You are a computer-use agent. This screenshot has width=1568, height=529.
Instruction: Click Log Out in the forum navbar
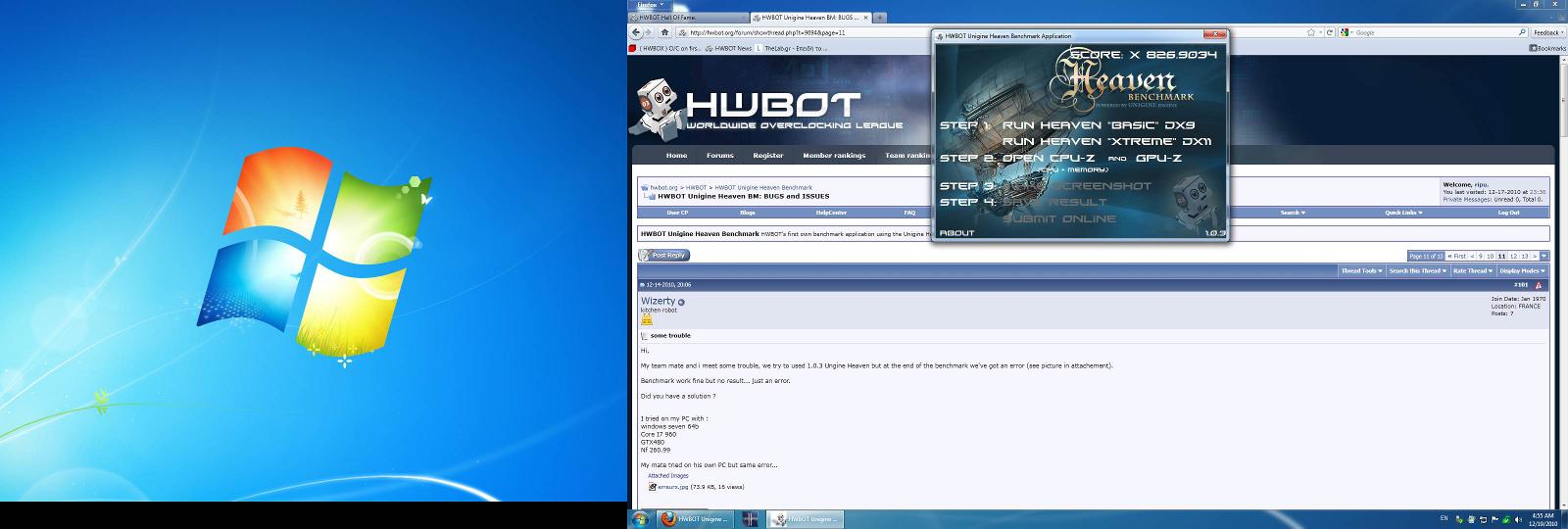(x=1509, y=213)
